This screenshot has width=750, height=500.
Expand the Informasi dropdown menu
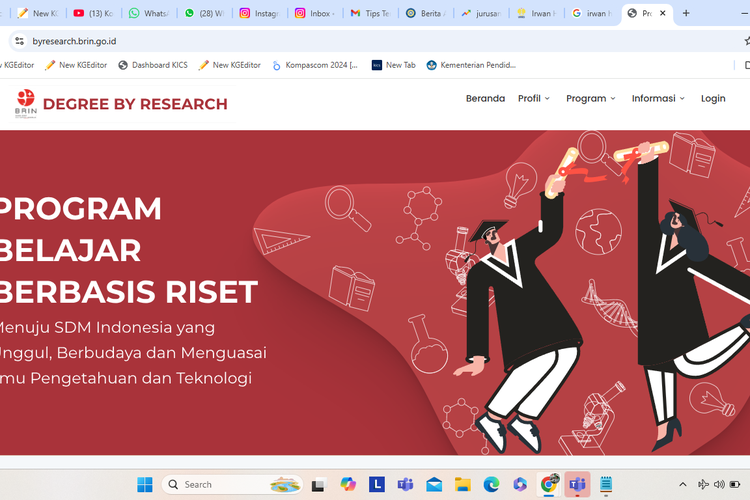point(658,99)
